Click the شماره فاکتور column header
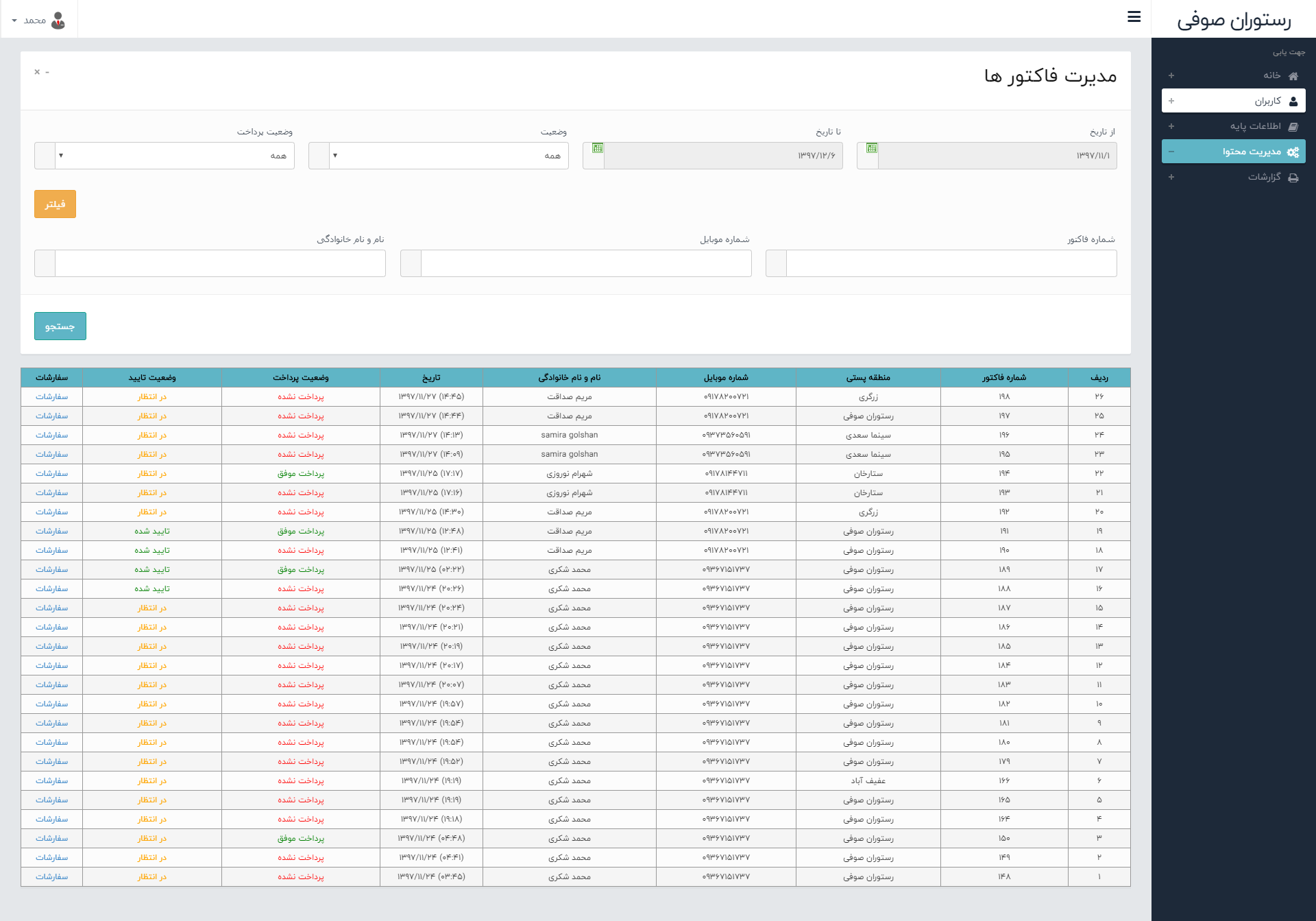The image size is (1316, 921). pyautogui.click(x=1004, y=377)
